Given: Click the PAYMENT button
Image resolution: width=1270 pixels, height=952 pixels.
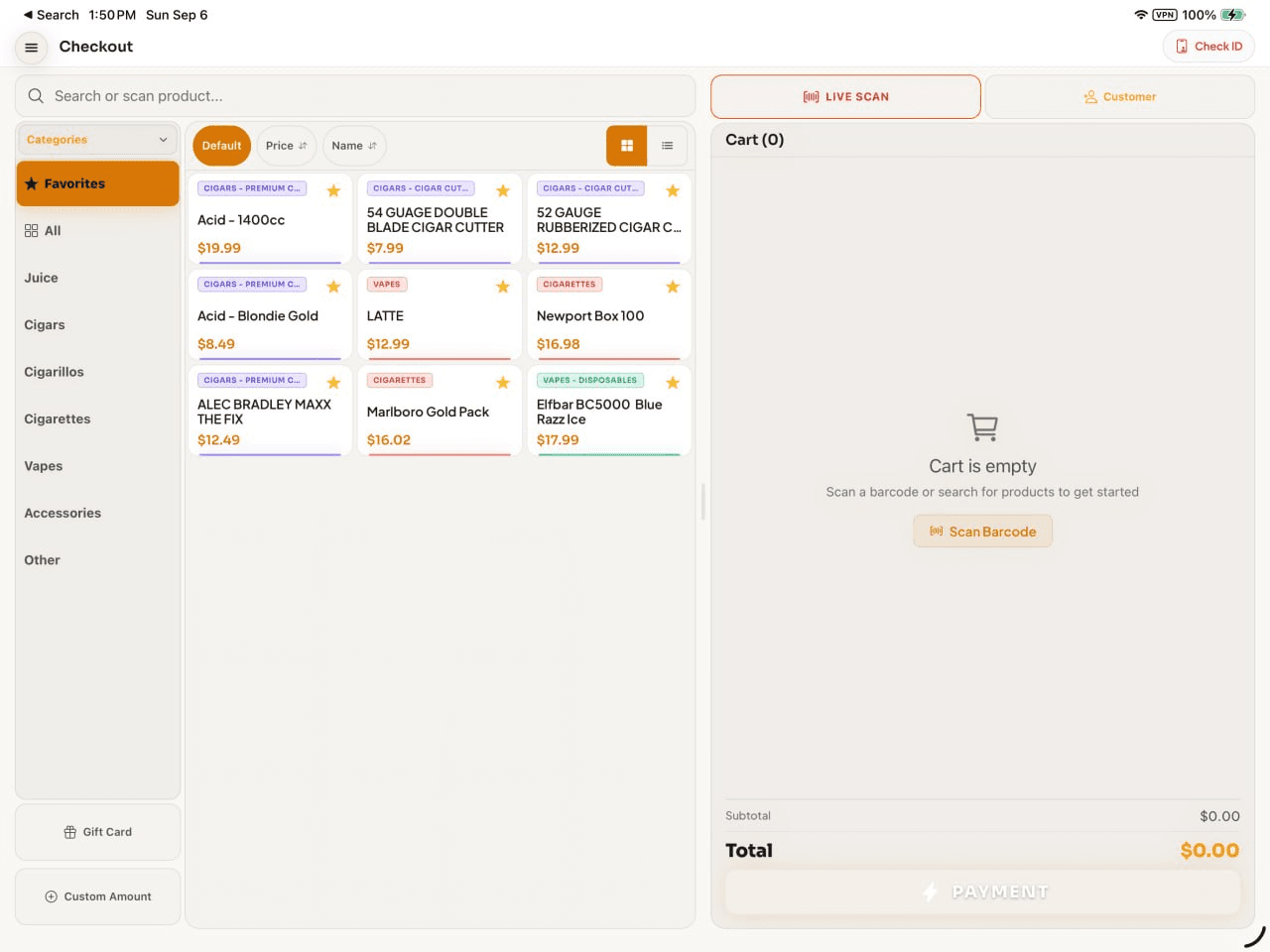Looking at the screenshot, I should tap(982, 892).
